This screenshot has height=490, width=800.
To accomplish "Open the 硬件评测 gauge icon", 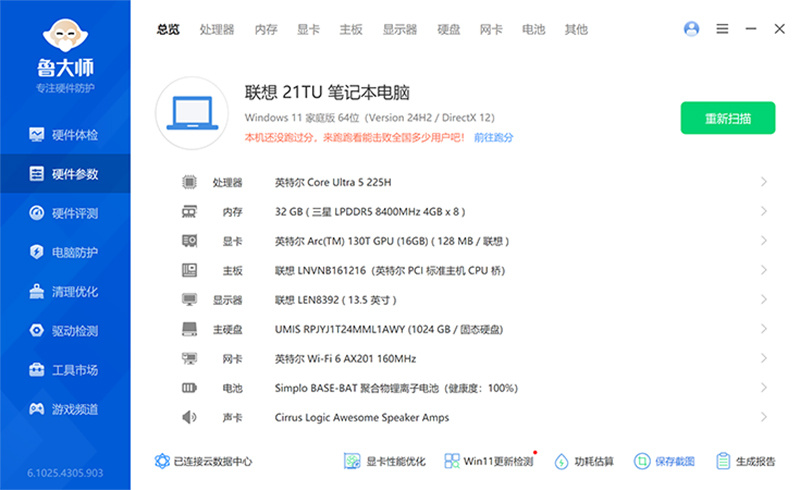I will [36, 213].
